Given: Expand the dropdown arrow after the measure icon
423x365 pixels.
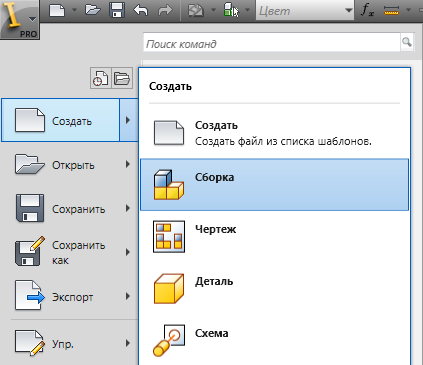Looking at the screenshot, I should click(x=408, y=10).
